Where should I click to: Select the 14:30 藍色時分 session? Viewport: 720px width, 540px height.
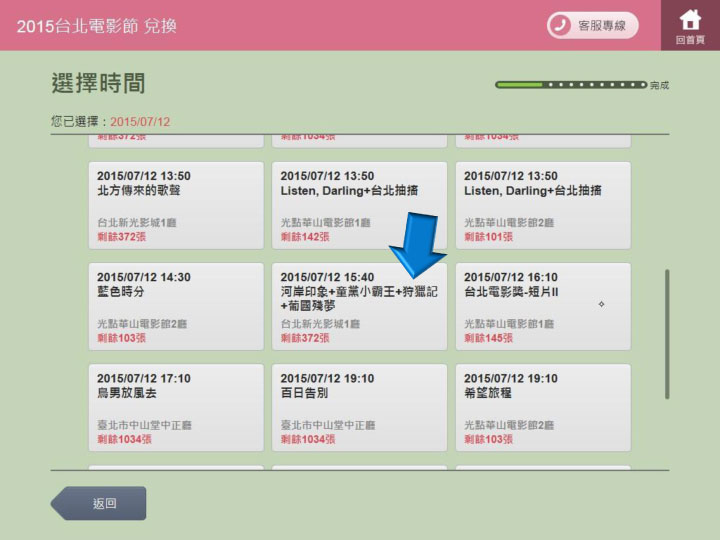176,306
